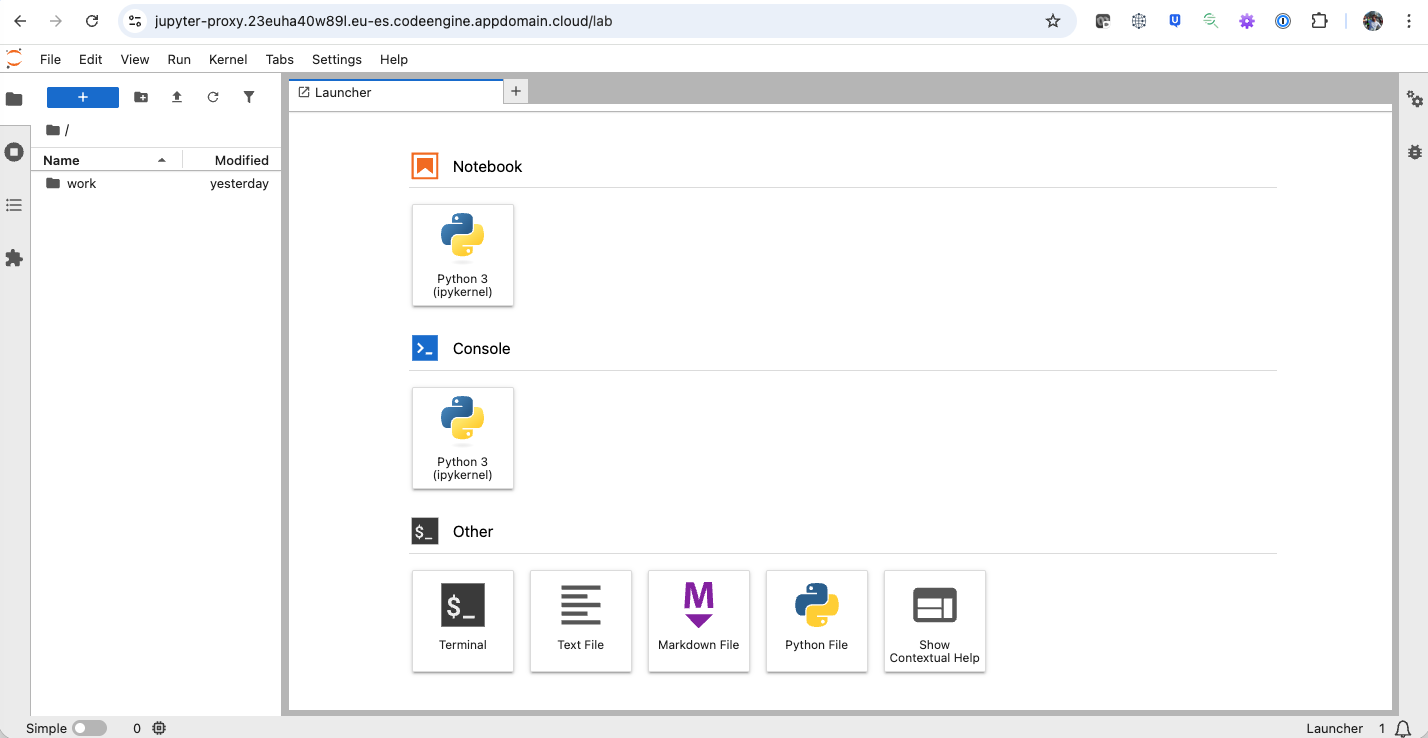This screenshot has width=1428, height=738.
Task: Show Contextual Help from launcher
Action: [x=935, y=621]
